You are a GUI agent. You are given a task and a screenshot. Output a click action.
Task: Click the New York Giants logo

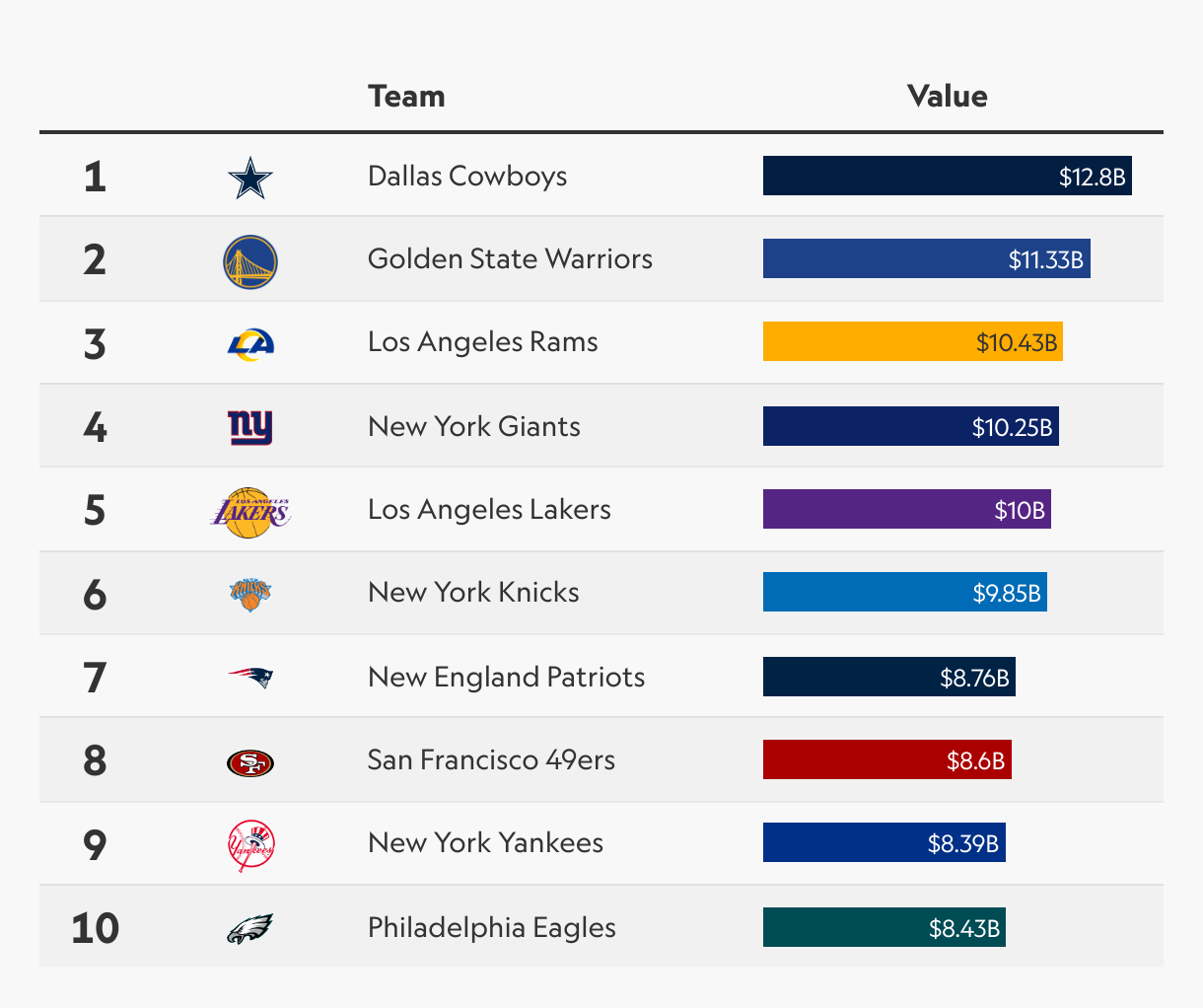(250, 427)
